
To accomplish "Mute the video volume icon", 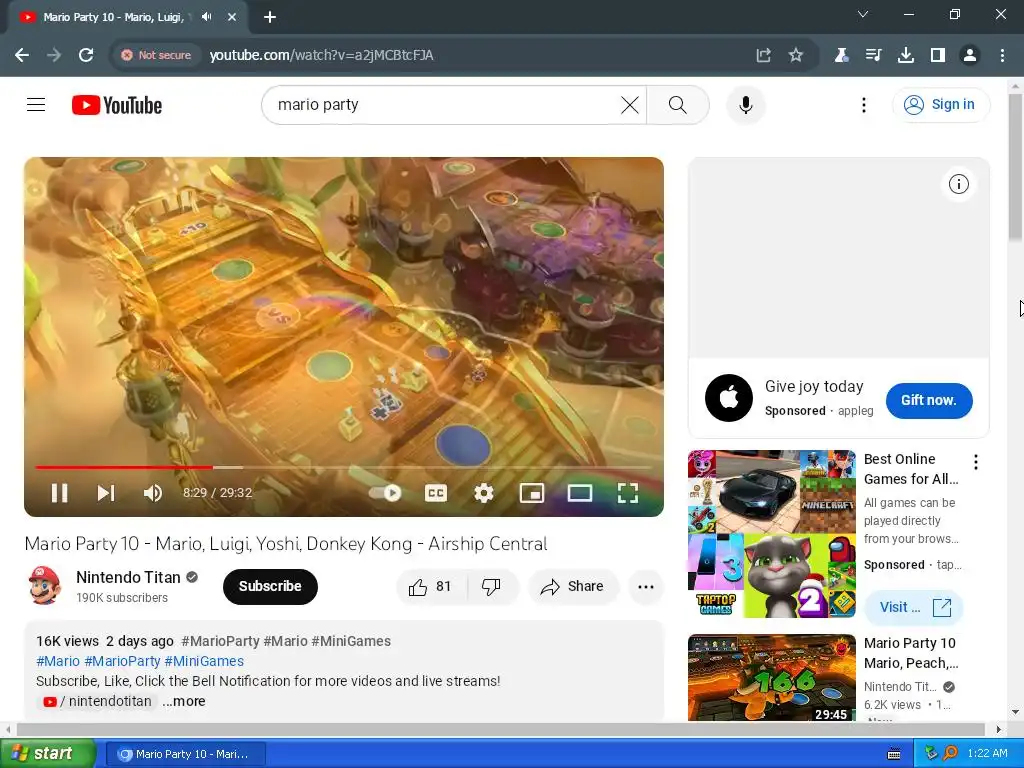I will 153,493.
